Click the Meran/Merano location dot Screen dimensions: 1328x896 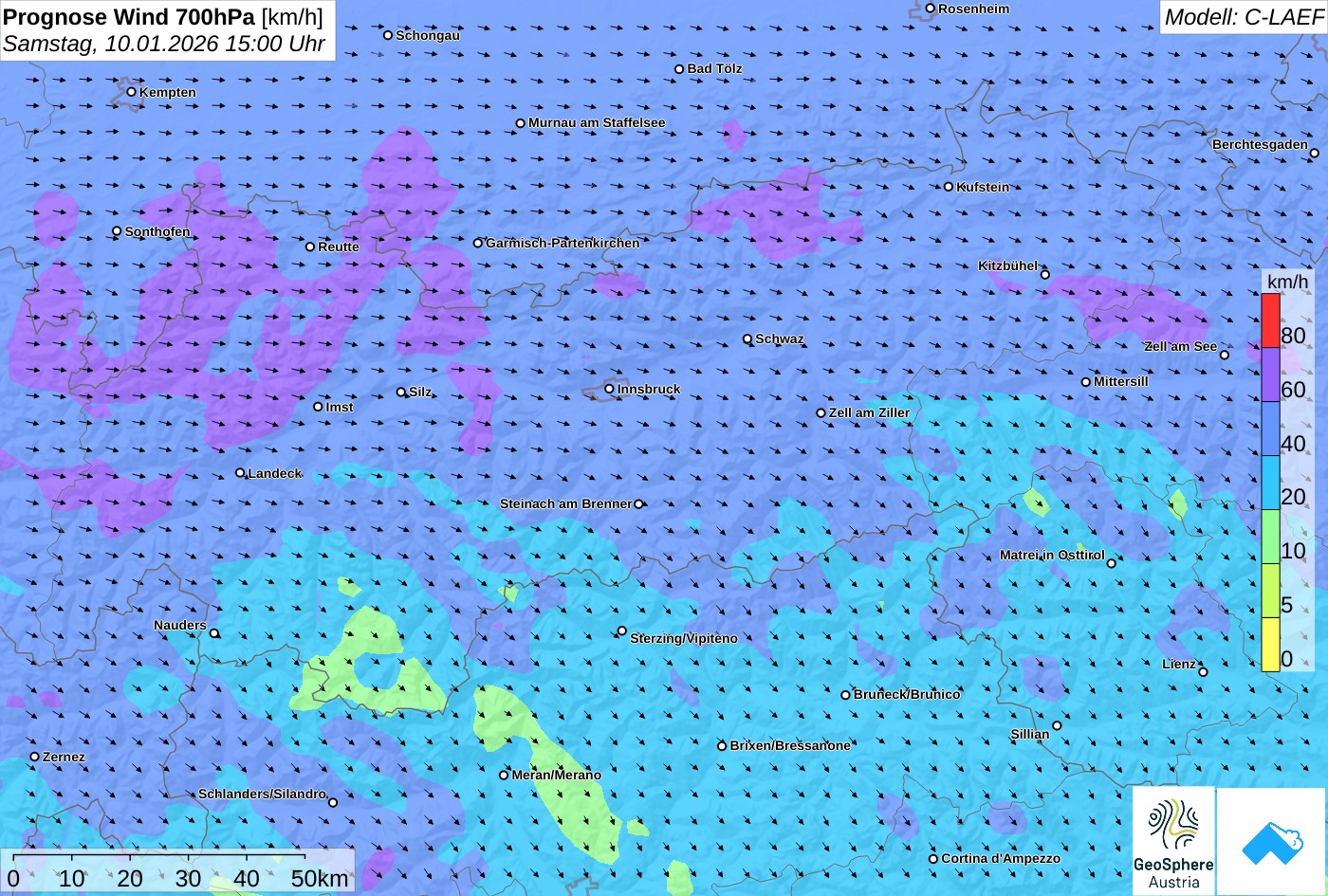coord(505,775)
